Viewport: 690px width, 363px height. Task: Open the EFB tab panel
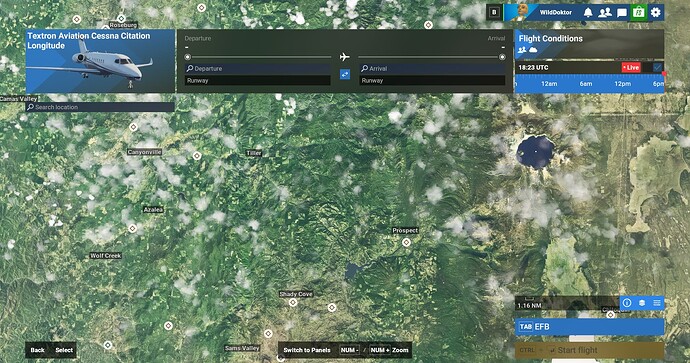pos(589,327)
